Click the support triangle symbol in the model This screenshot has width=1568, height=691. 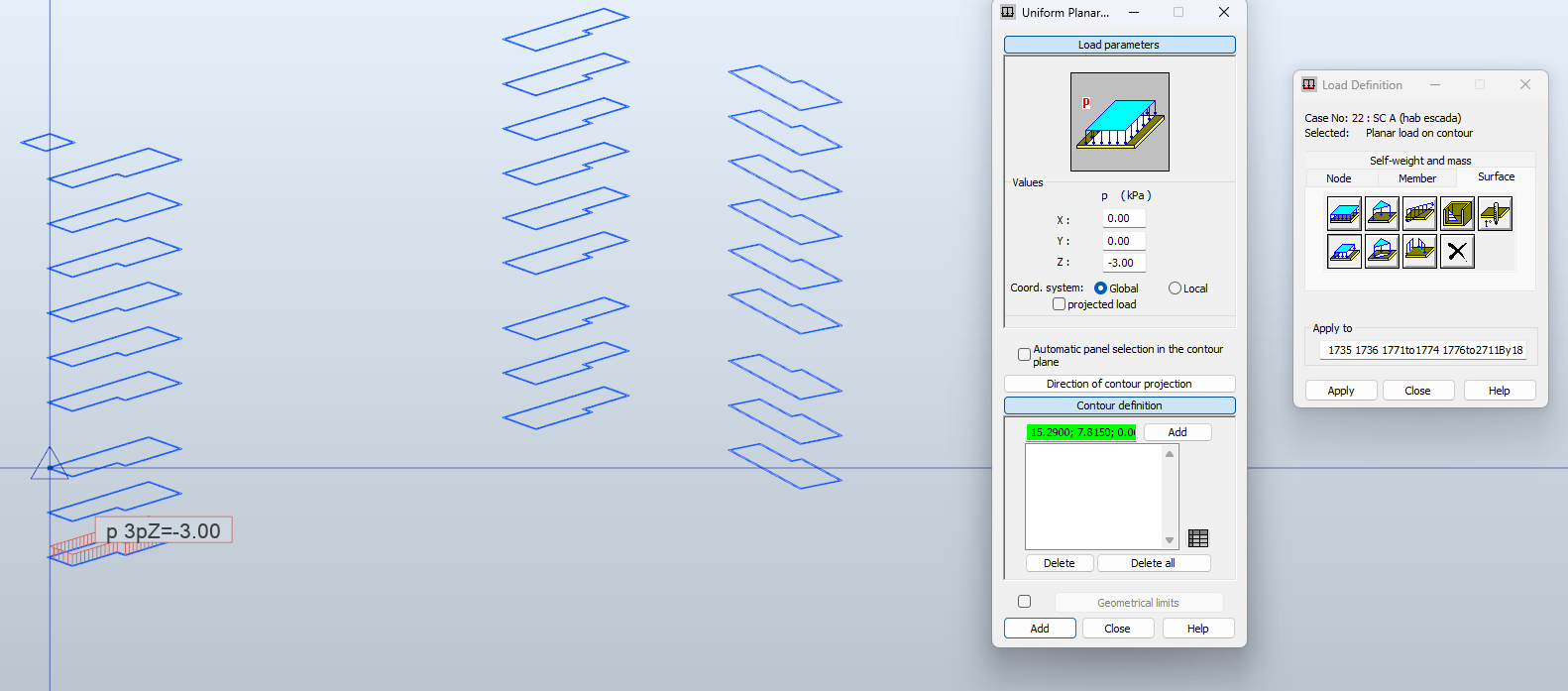49,463
